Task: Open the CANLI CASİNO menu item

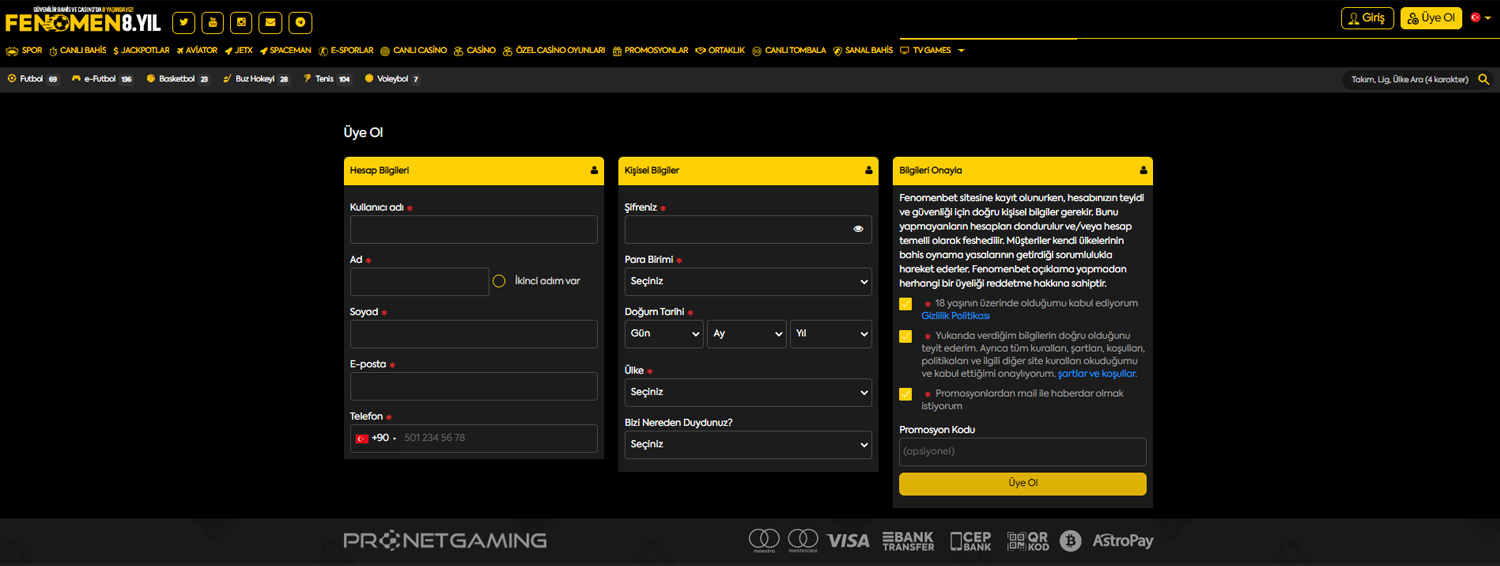Action: [413, 50]
